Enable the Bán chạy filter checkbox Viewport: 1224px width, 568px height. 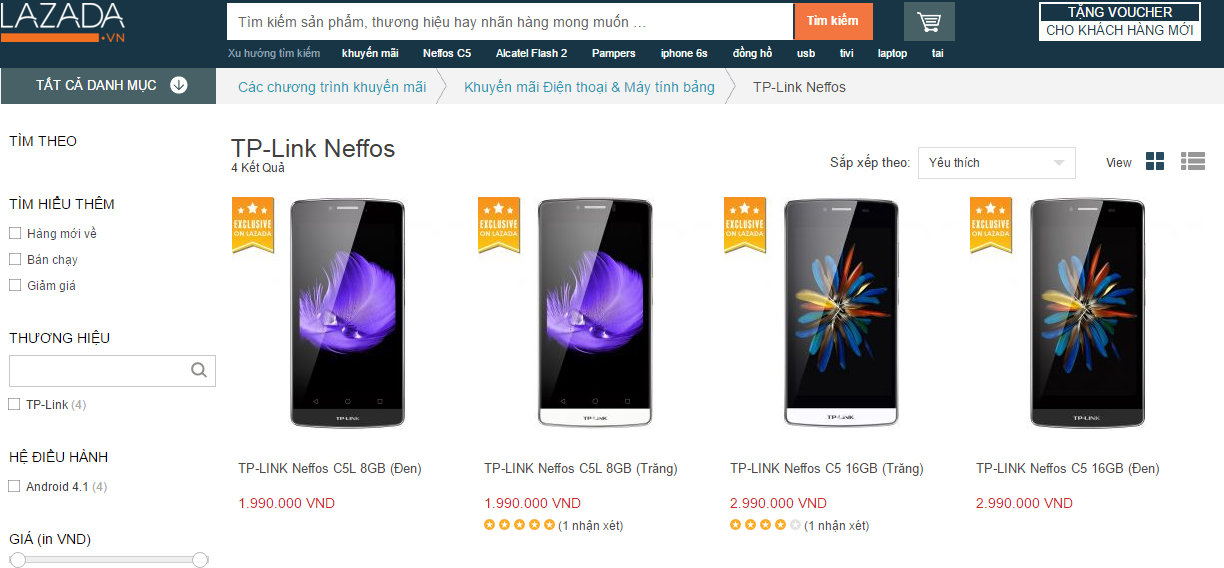pos(15,259)
